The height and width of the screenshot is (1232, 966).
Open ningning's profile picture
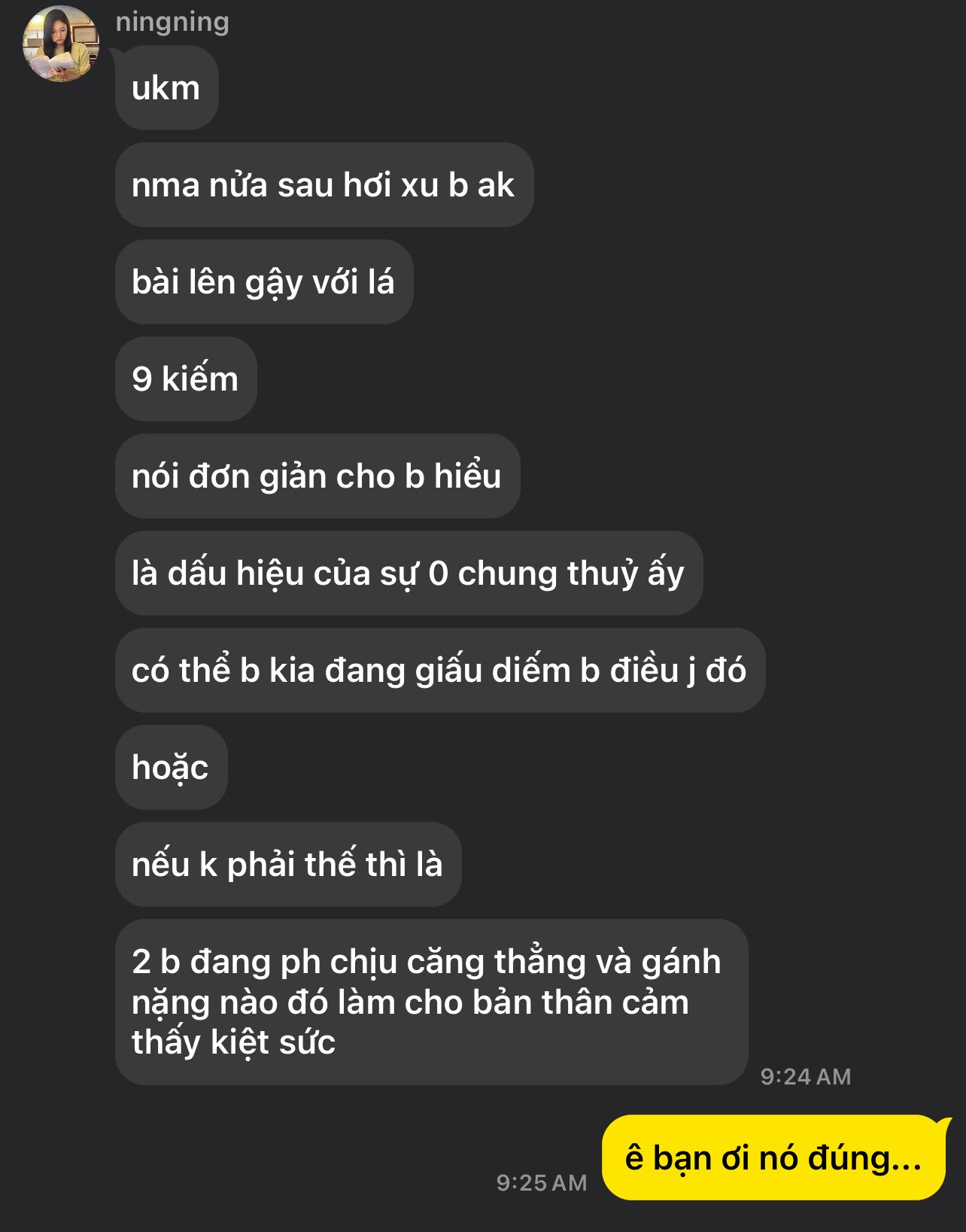61,44
